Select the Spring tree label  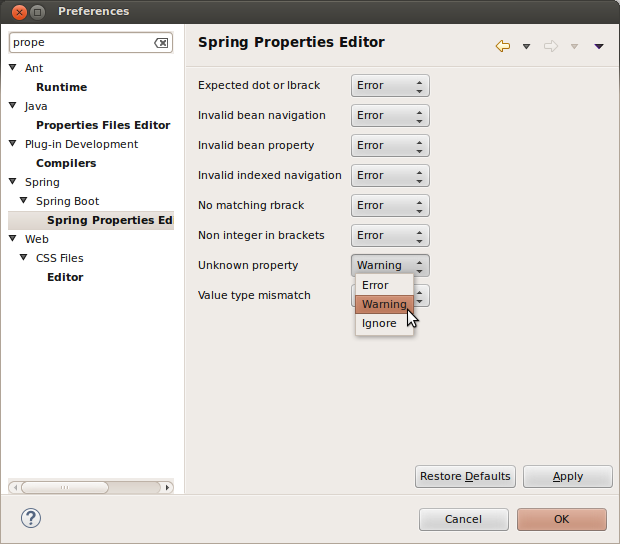click(x=42, y=182)
